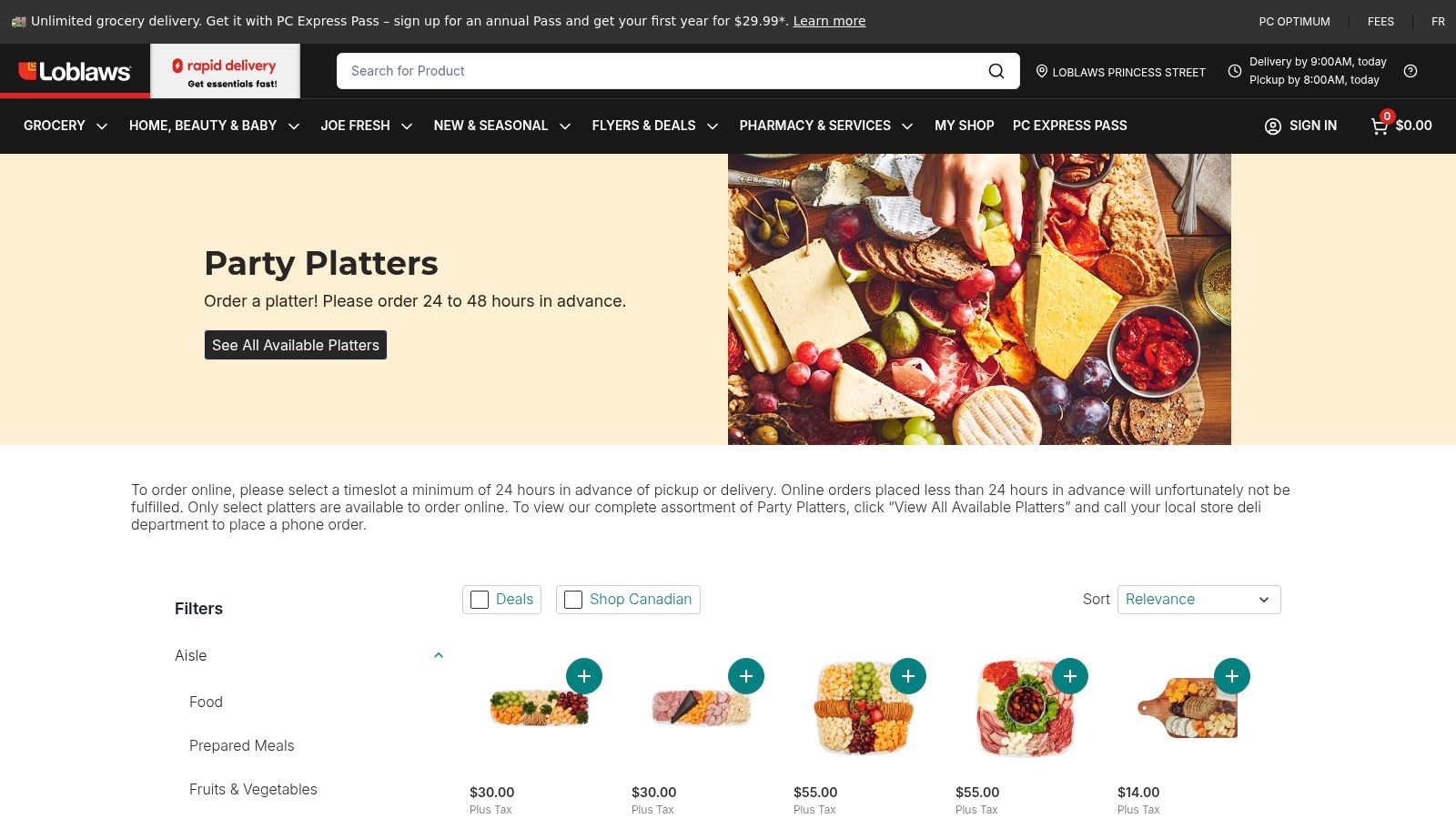Open the Flyers & Deals menu
Image resolution: width=1456 pixels, height=819 pixels.
[x=654, y=126]
